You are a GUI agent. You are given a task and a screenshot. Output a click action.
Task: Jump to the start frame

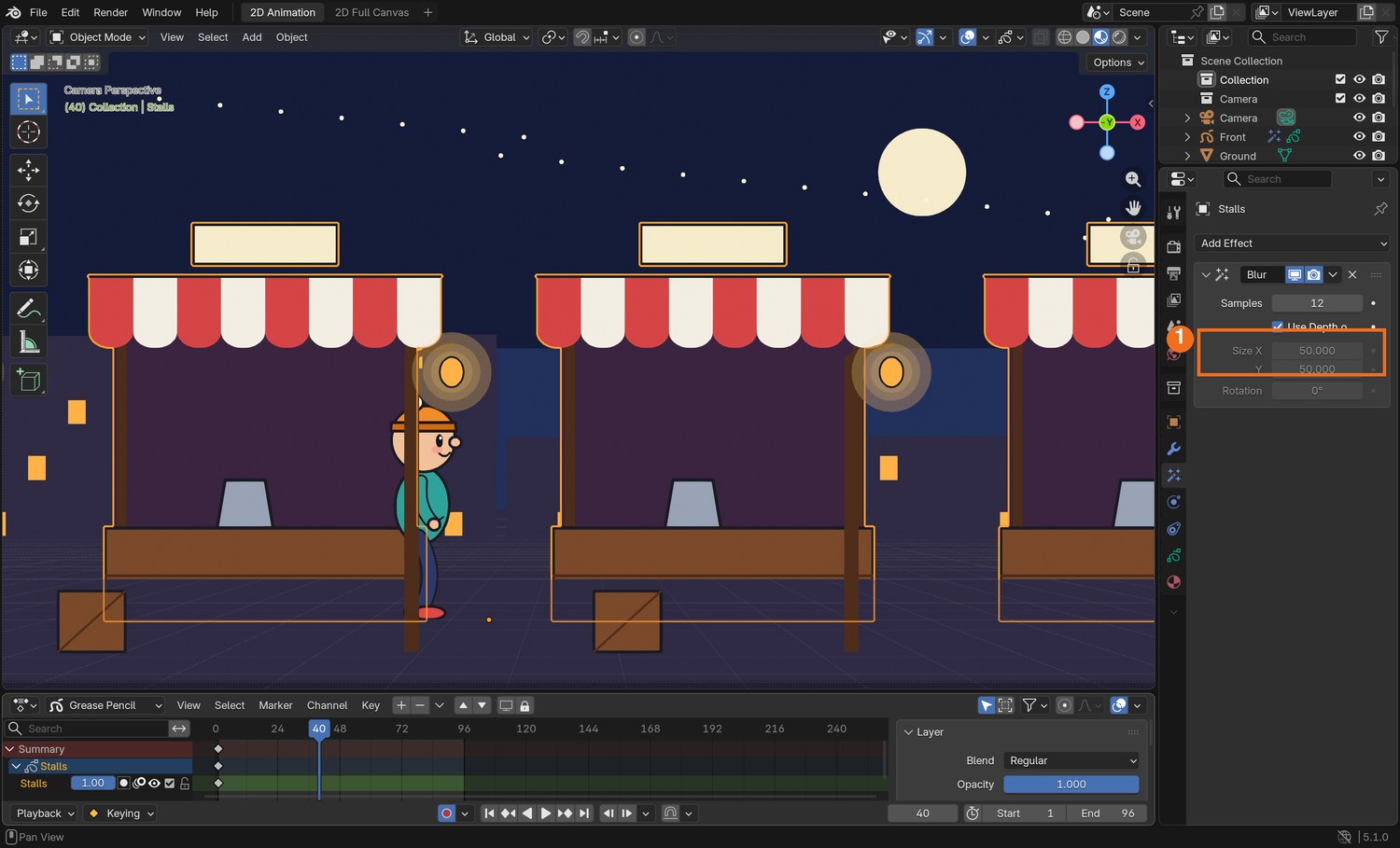tap(489, 813)
